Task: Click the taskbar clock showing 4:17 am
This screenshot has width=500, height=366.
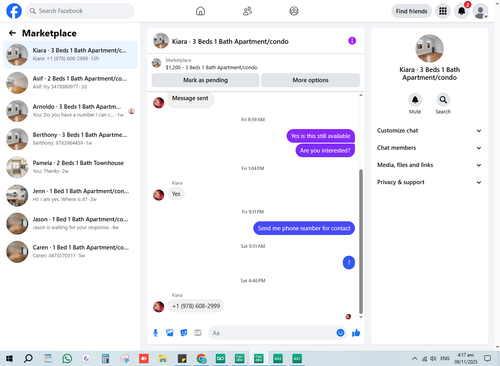Action: [x=466, y=358]
